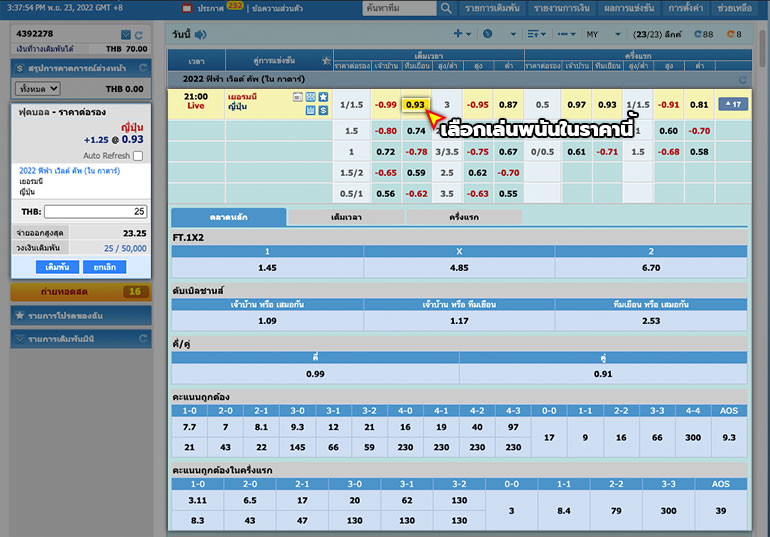
Task: Switch to the เต็มเวลา tab
Action: pos(345,216)
